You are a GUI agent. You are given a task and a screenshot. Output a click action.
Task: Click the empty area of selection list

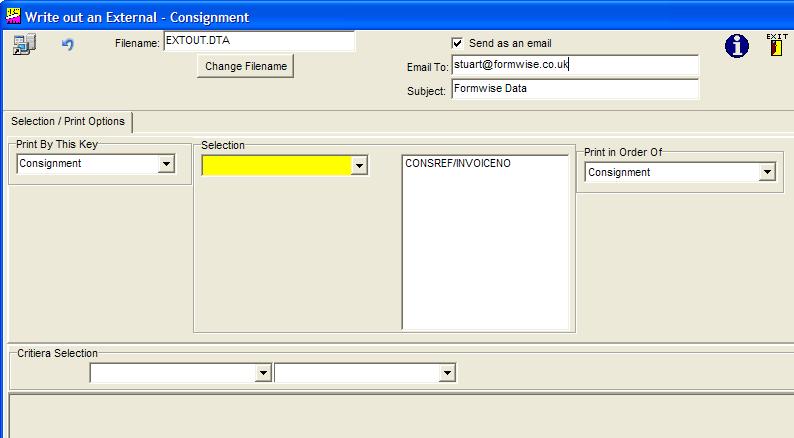(x=485, y=260)
